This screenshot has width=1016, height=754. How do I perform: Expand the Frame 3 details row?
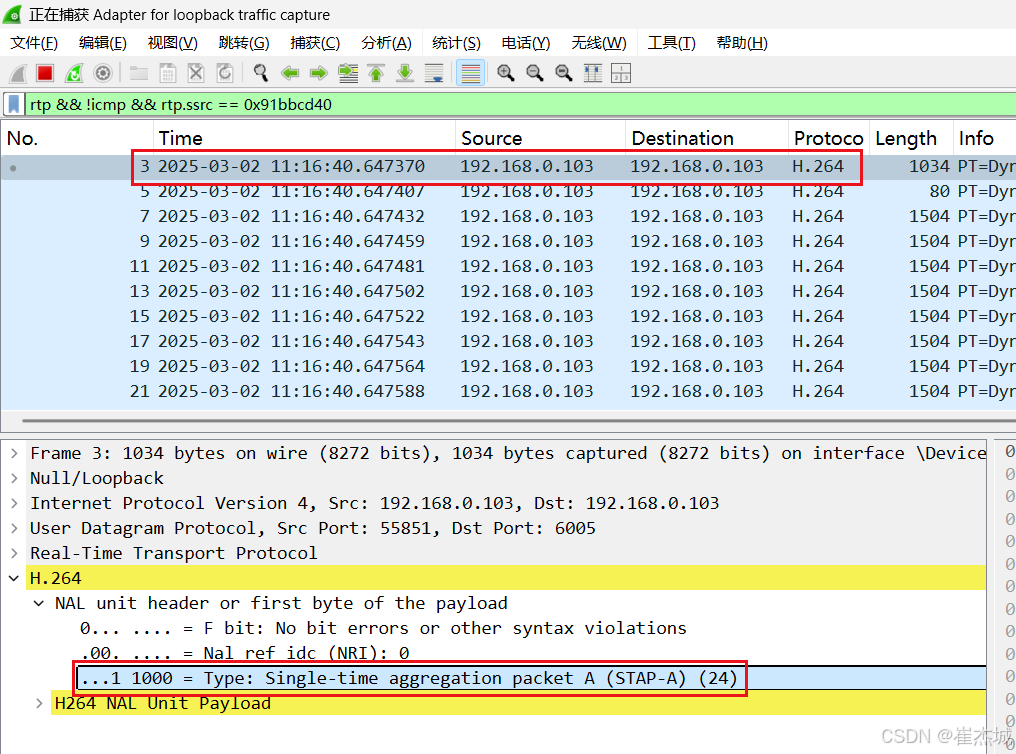coord(14,453)
